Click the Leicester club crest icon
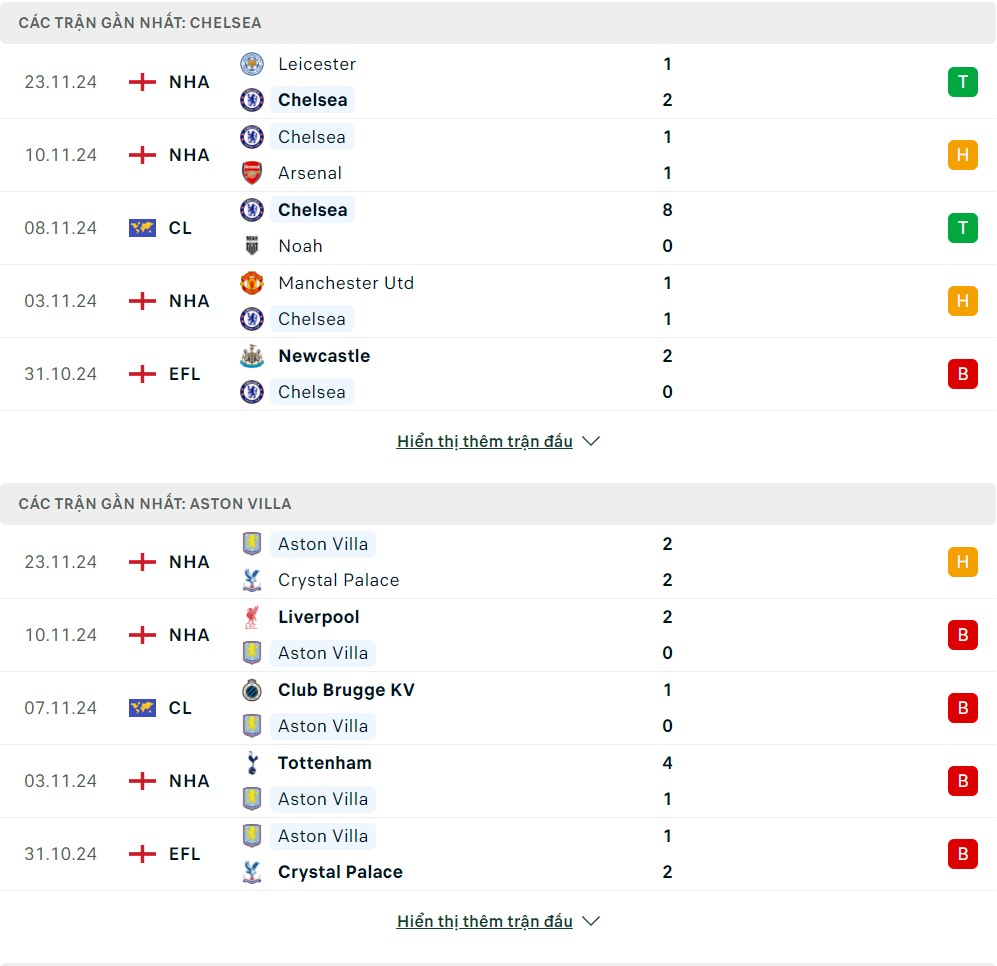 (x=252, y=64)
